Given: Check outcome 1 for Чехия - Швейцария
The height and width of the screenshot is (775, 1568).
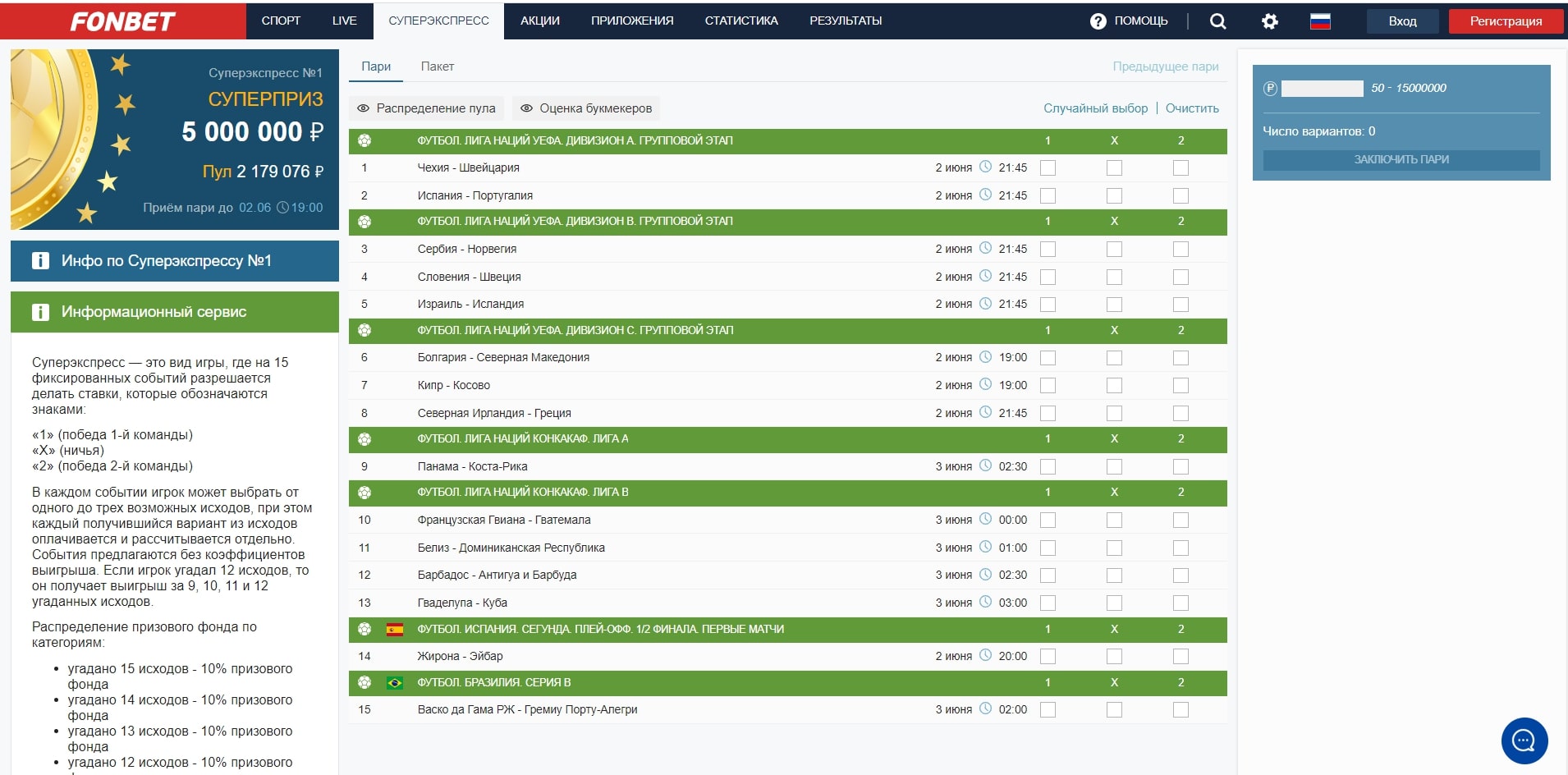Looking at the screenshot, I should click(1048, 167).
